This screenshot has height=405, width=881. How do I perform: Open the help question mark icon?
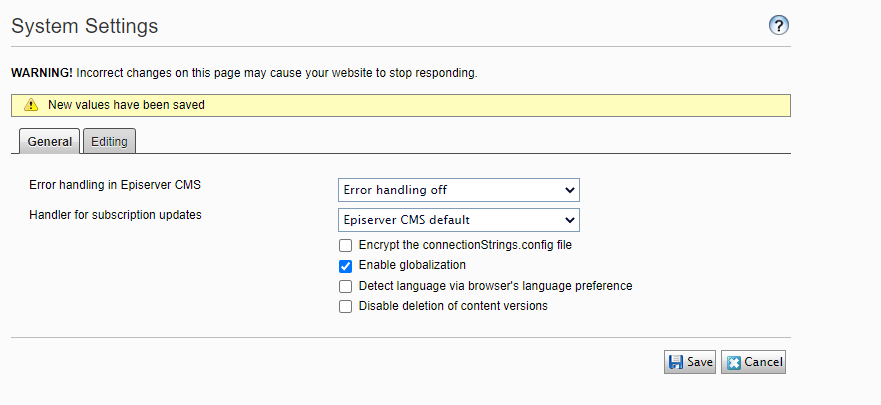(x=779, y=26)
